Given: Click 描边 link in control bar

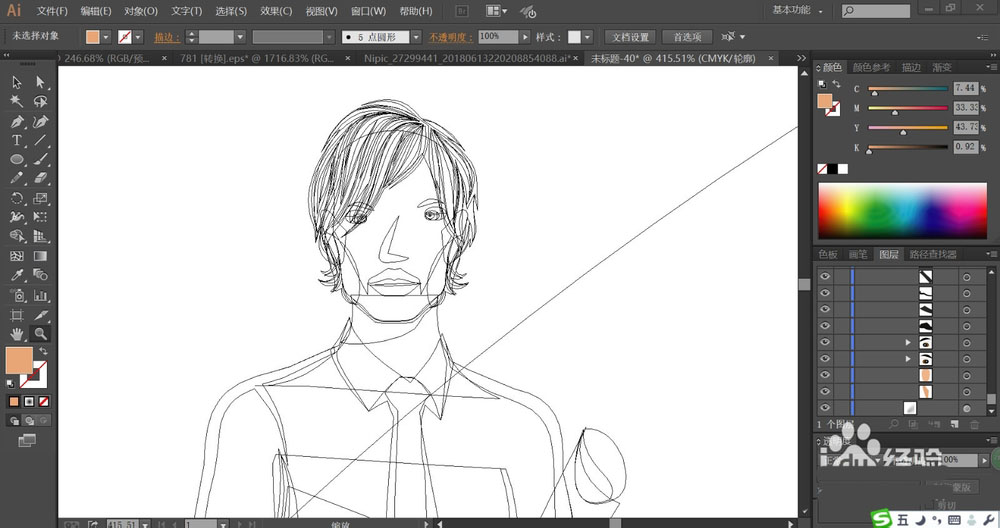Looking at the screenshot, I should (x=166, y=37).
